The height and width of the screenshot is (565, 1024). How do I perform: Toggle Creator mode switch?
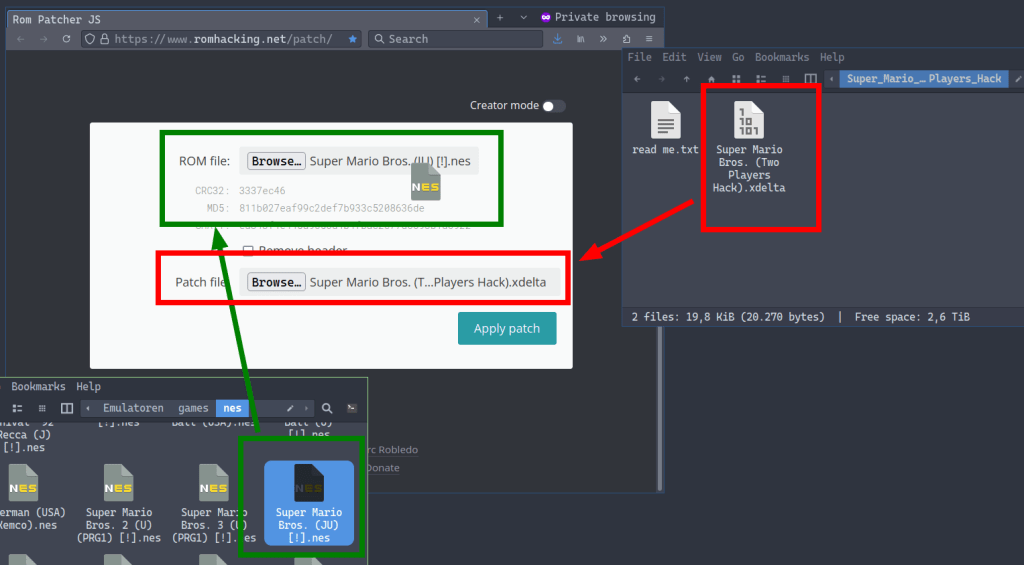[553, 106]
